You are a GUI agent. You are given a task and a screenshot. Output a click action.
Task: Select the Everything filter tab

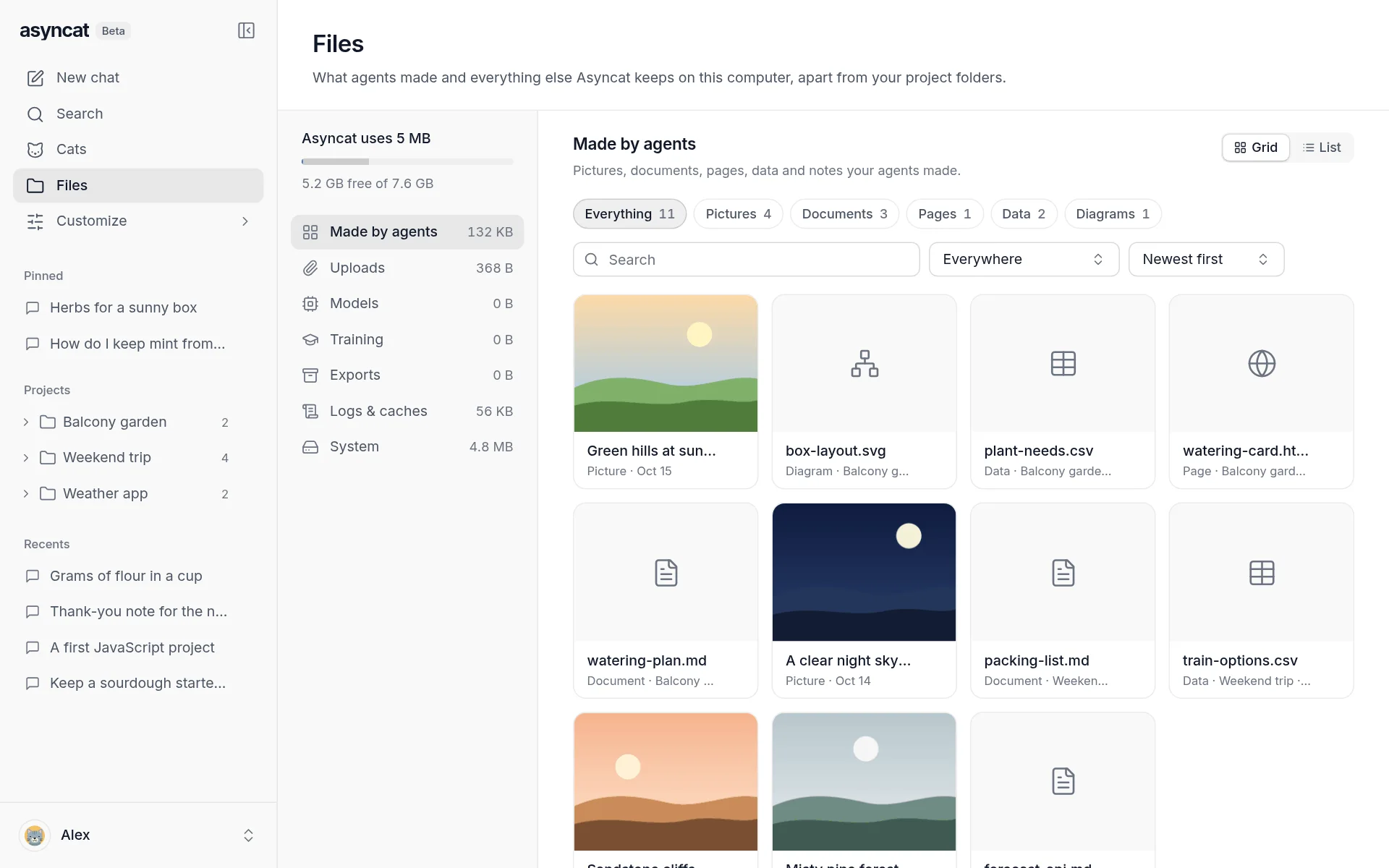629,214
